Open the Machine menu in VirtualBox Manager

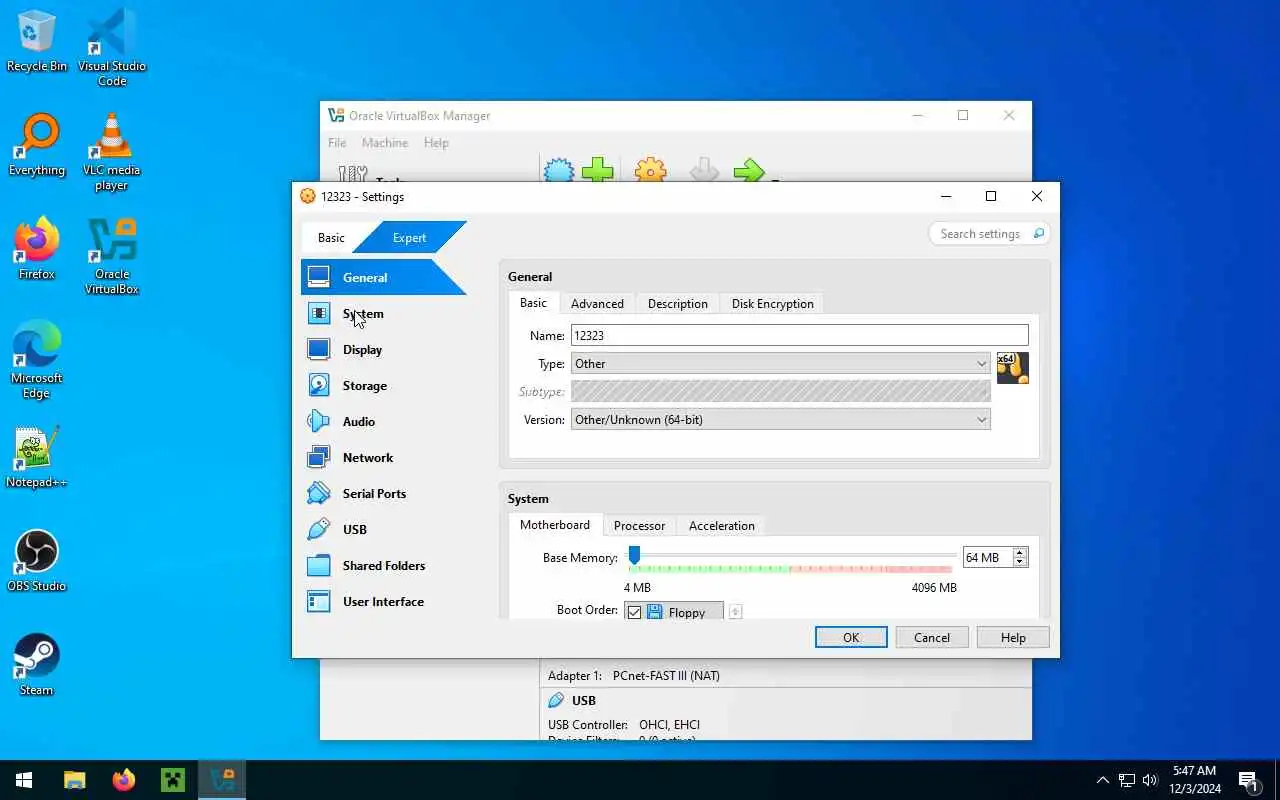[x=384, y=143]
